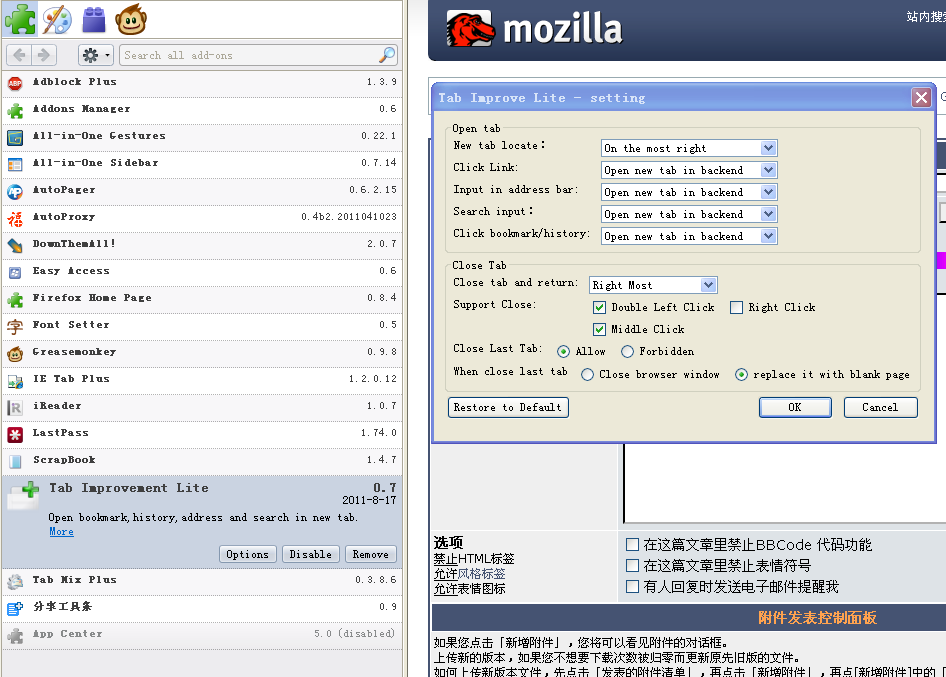The width and height of the screenshot is (946, 677).
Task: Select the DownThemAll! icon
Action: [15, 246]
